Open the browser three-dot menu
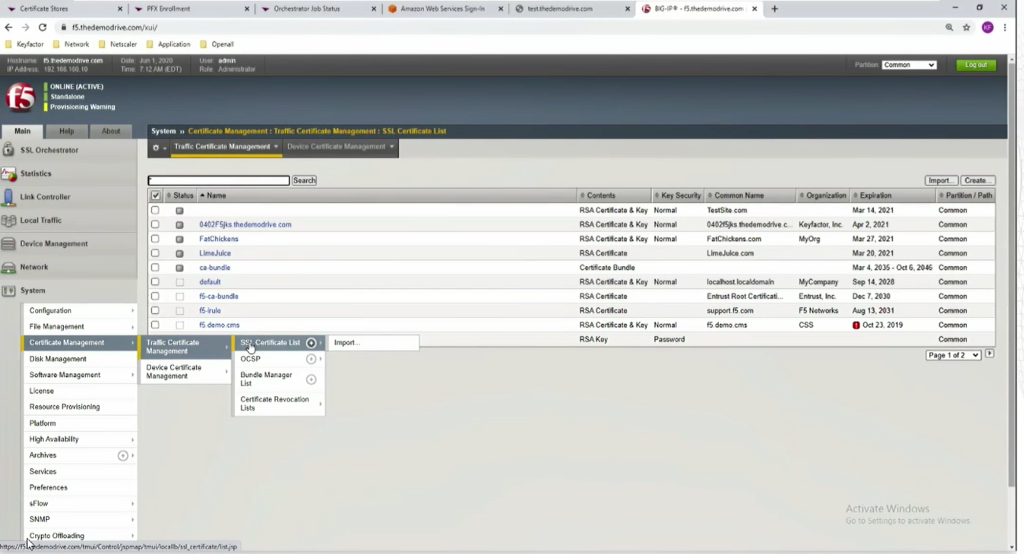 [1005, 27]
